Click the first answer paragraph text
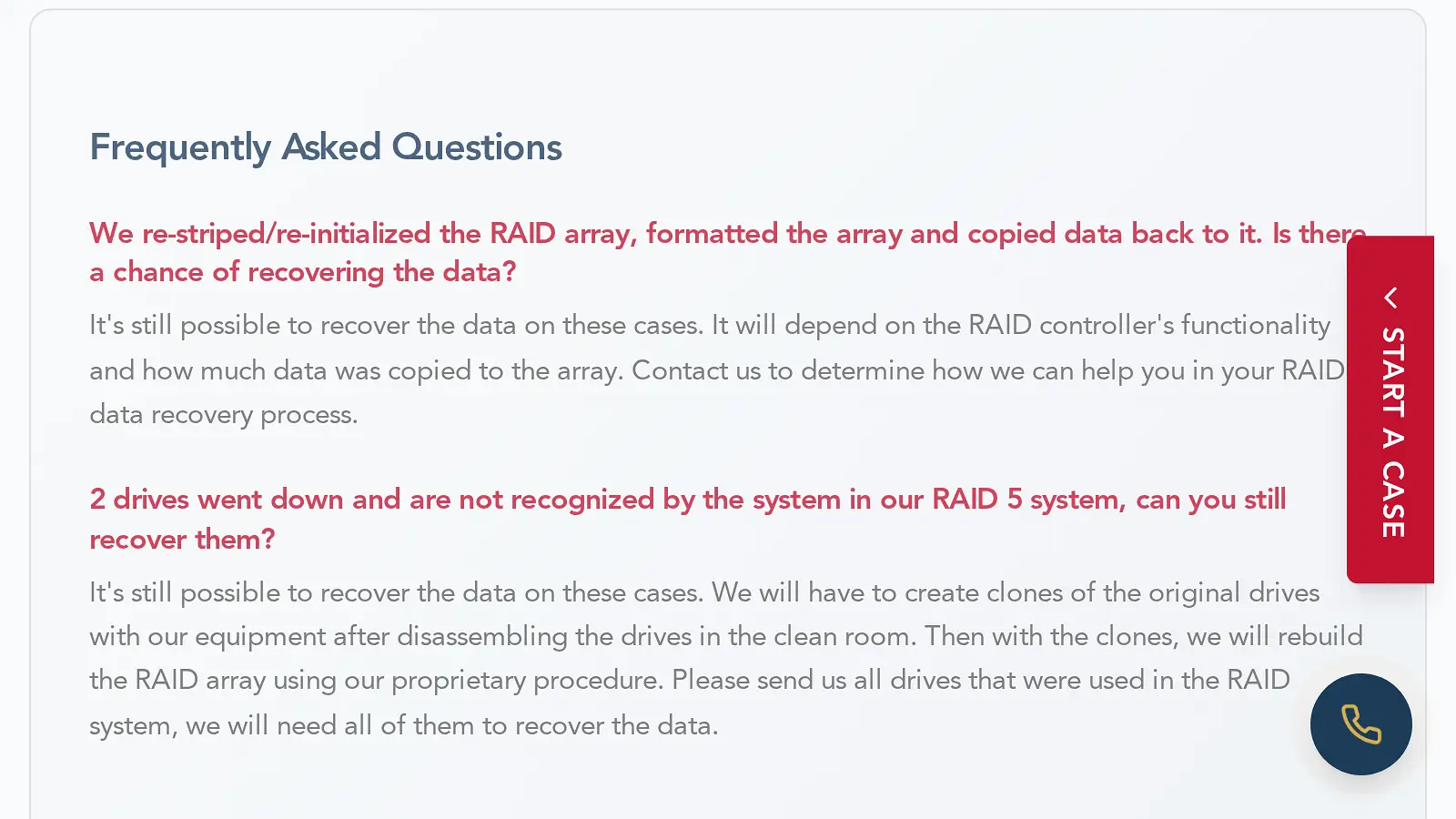1456x819 pixels. coord(637,369)
